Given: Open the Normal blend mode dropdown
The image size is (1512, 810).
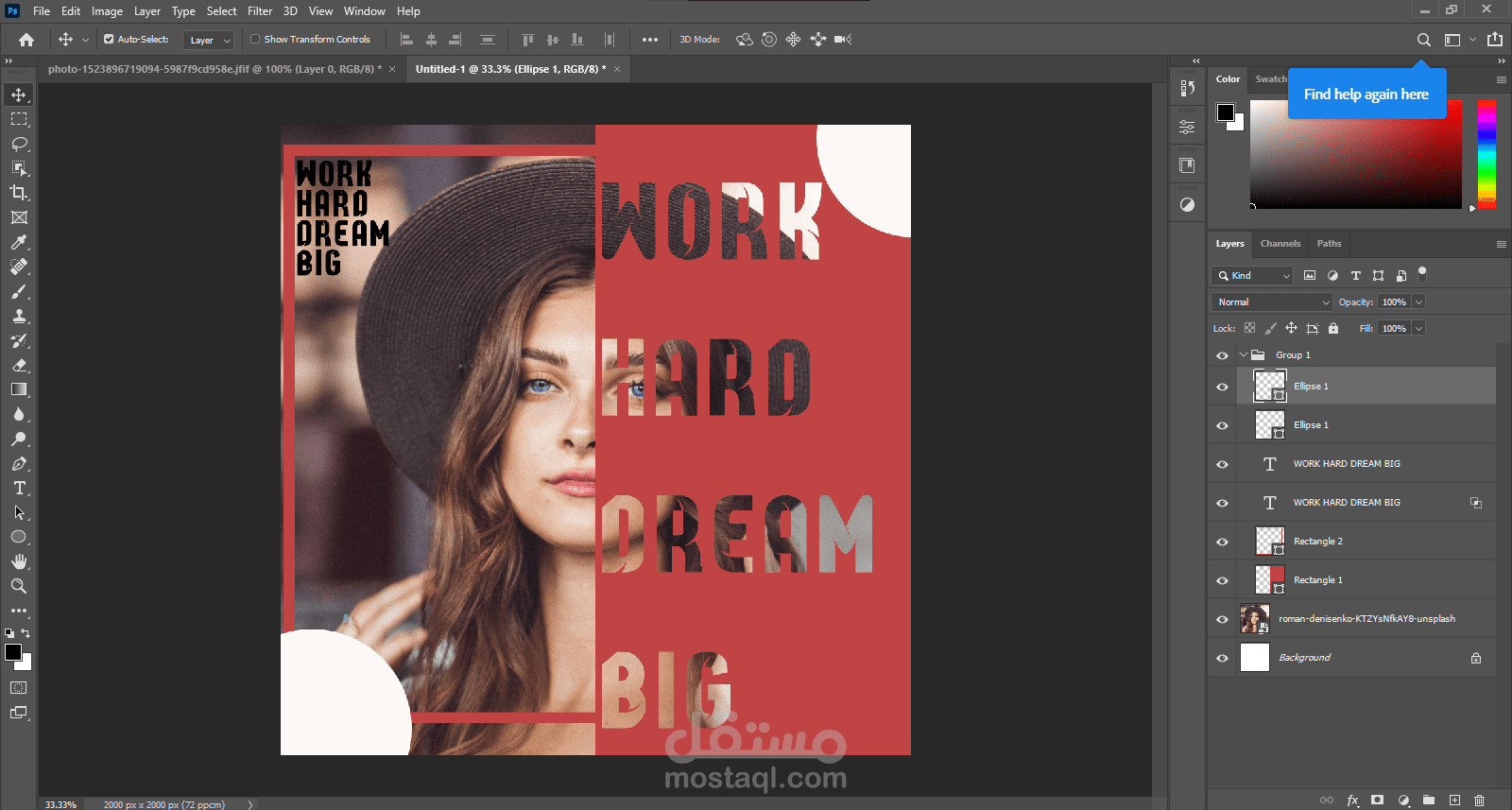Looking at the screenshot, I should (x=1271, y=302).
